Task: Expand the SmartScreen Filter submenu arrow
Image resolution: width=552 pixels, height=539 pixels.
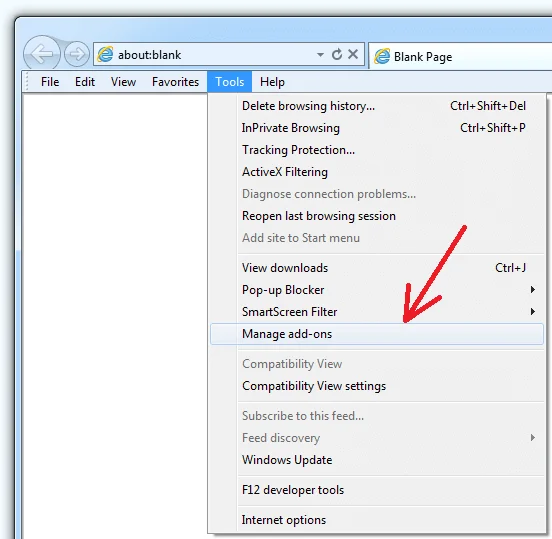Action: click(x=533, y=312)
